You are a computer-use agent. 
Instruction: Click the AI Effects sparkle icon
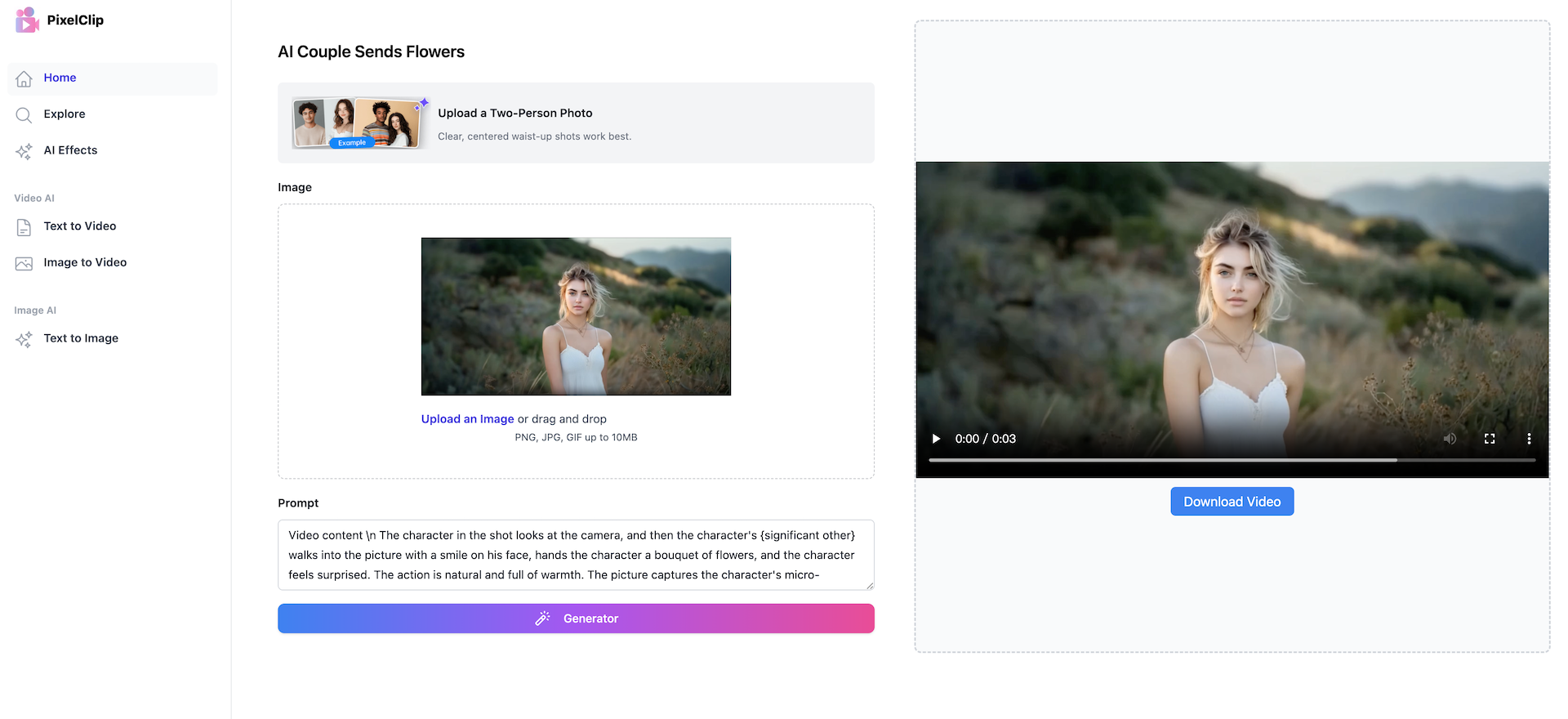tap(24, 151)
